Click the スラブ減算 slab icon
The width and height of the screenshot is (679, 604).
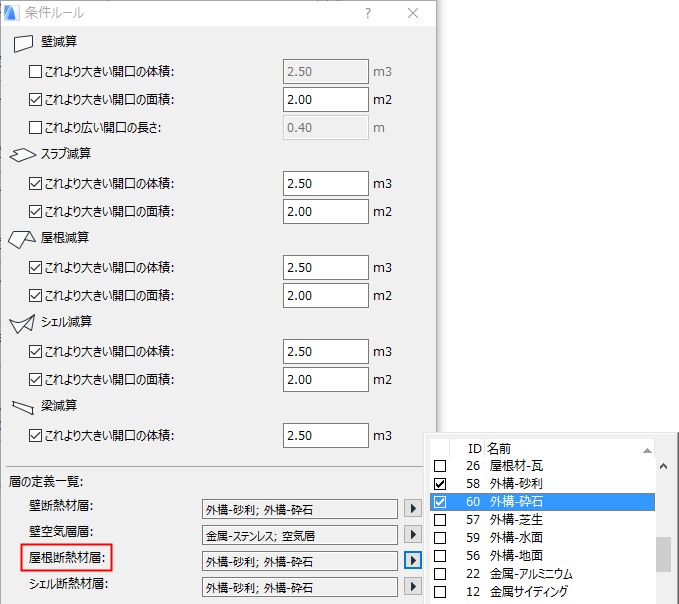tap(23, 155)
